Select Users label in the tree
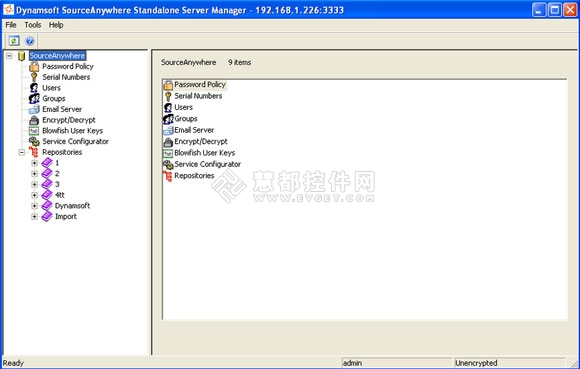The height and width of the screenshot is (369, 580). (51, 88)
